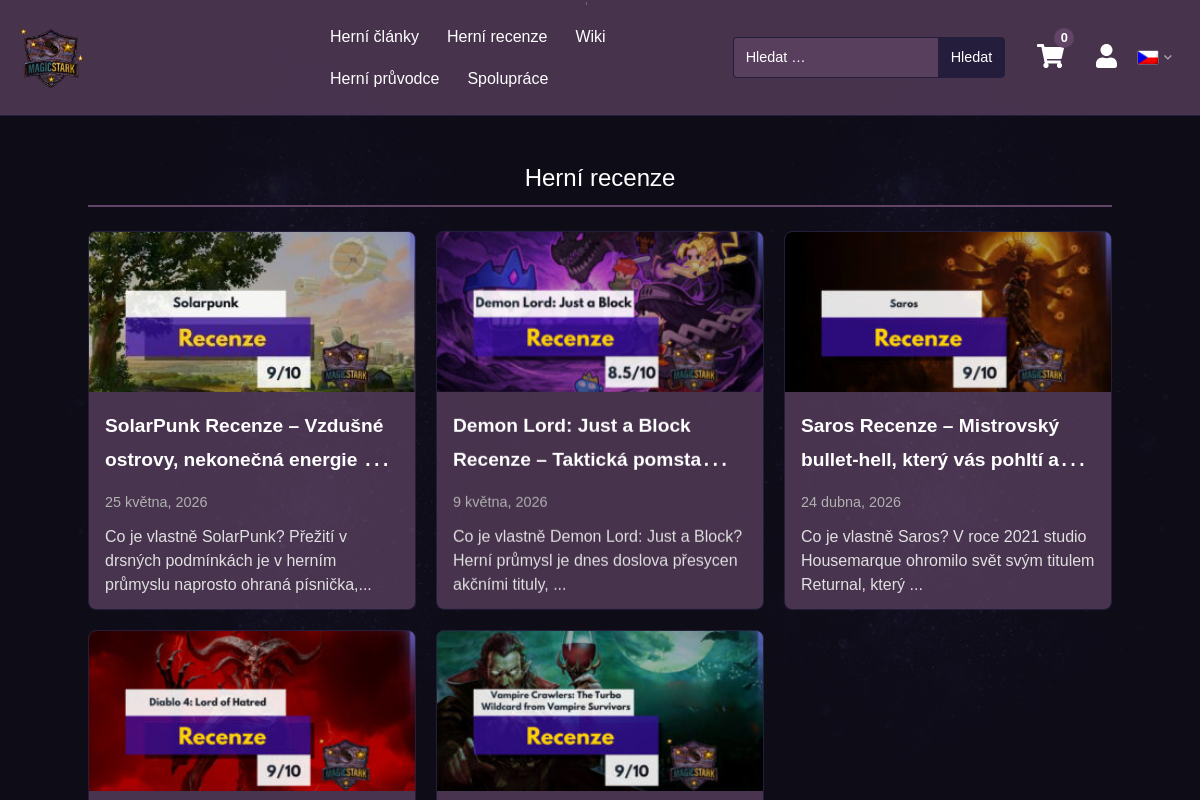The width and height of the screenshot is (1200, 800).
Task: Click the Hledat search button
Action: coord(971,57)
